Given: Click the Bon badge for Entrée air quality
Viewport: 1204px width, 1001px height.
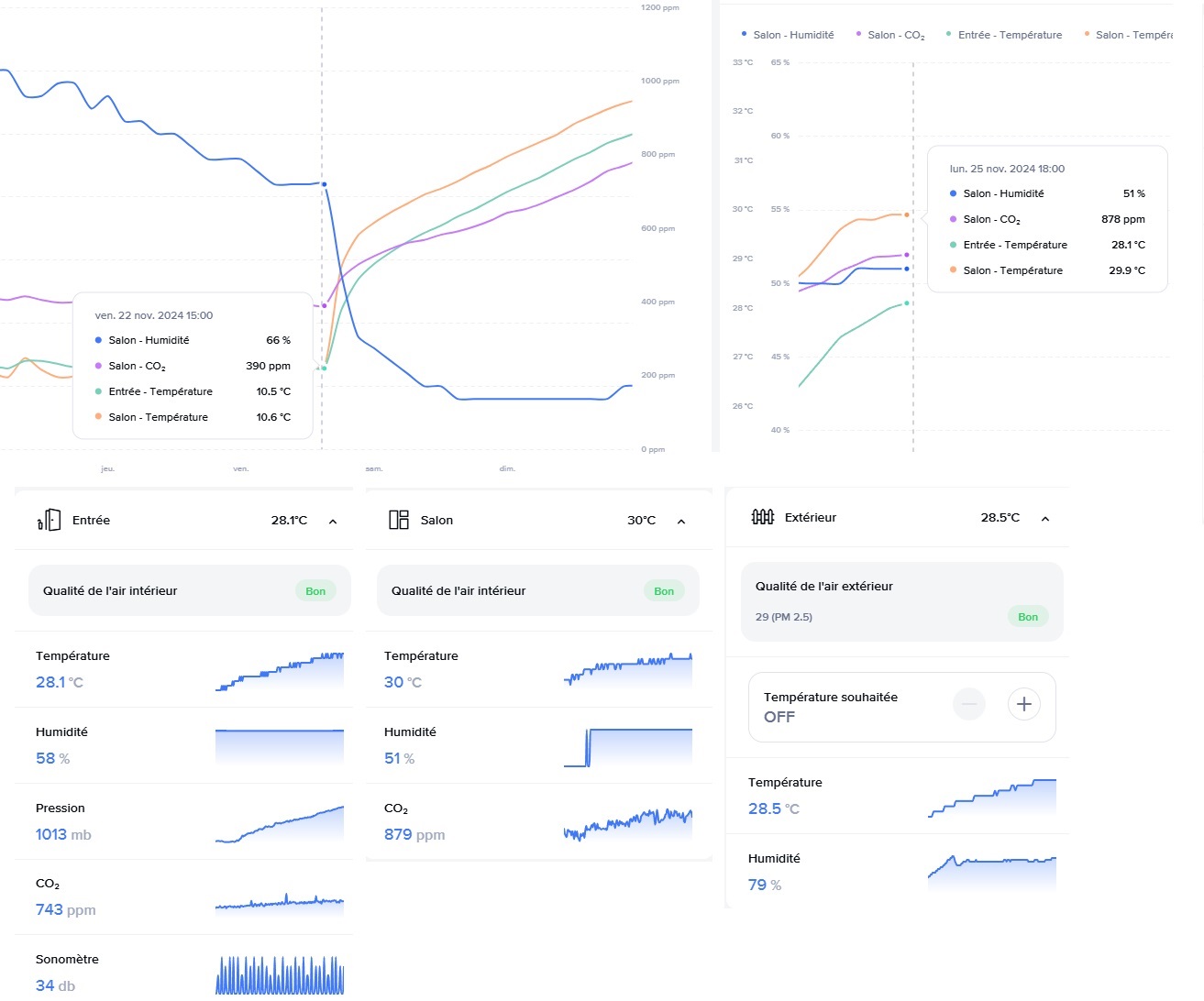Looking at the screenshot, I should [x=315, y=591].
